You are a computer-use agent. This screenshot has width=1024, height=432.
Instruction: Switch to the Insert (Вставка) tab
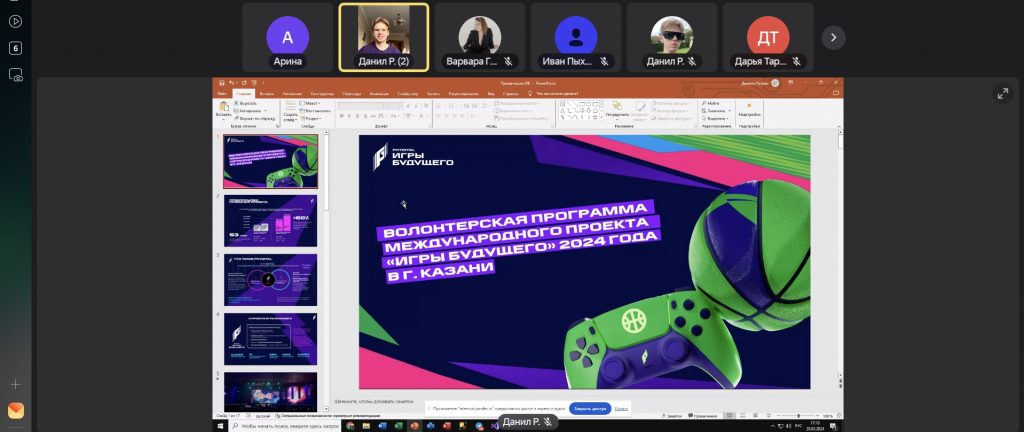pyautogui.click(x=266, y=93)
